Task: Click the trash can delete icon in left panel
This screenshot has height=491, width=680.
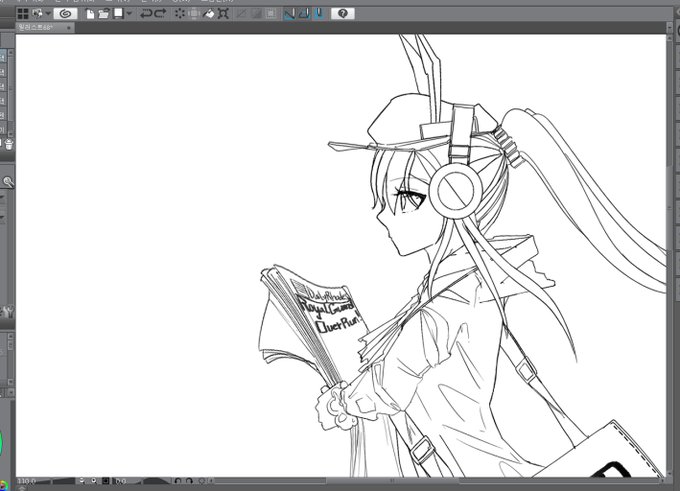Action: pyautogui.click(x=9, y=144)
